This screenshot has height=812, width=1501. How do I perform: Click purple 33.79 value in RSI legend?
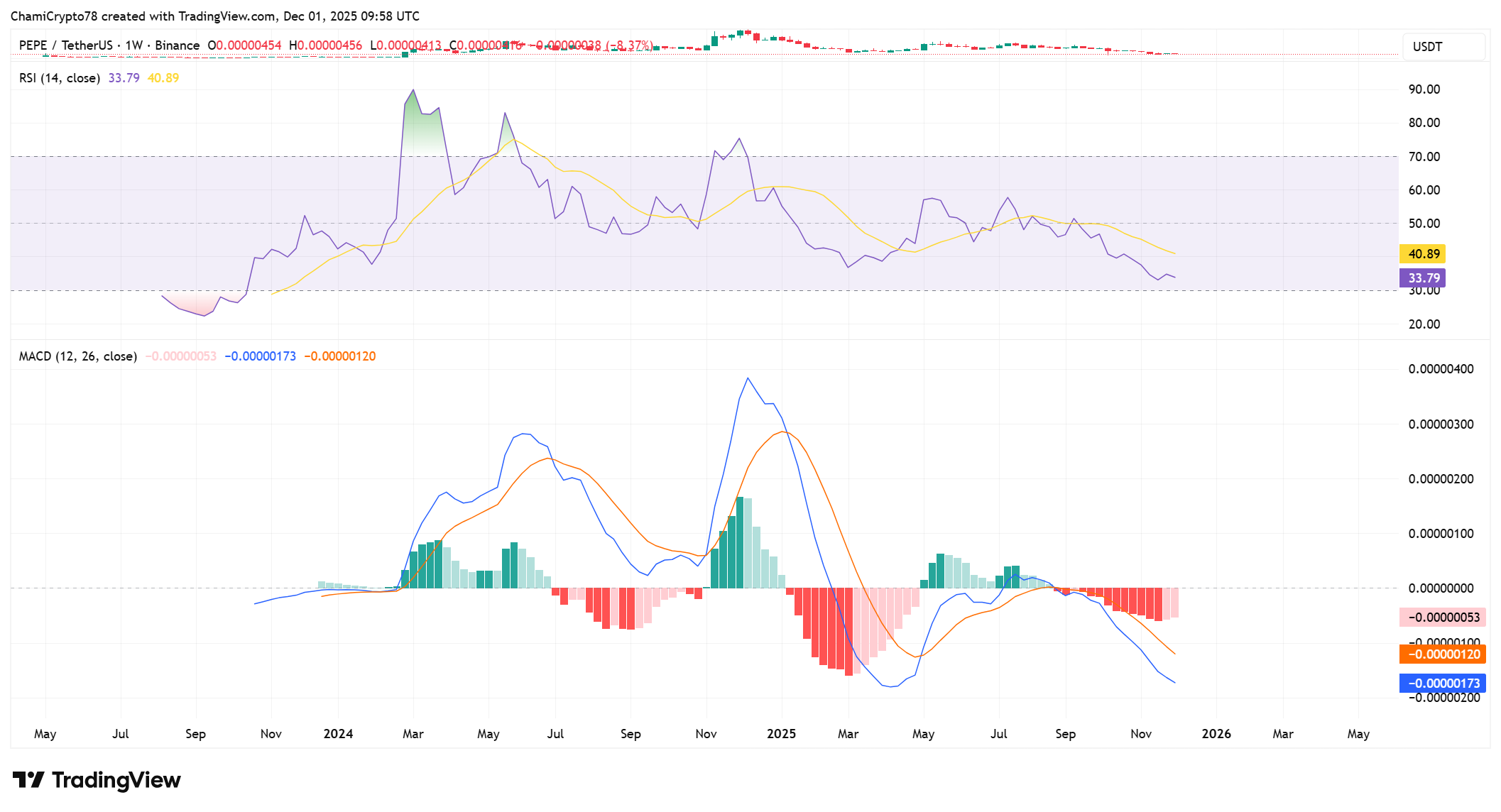point(124,78)
